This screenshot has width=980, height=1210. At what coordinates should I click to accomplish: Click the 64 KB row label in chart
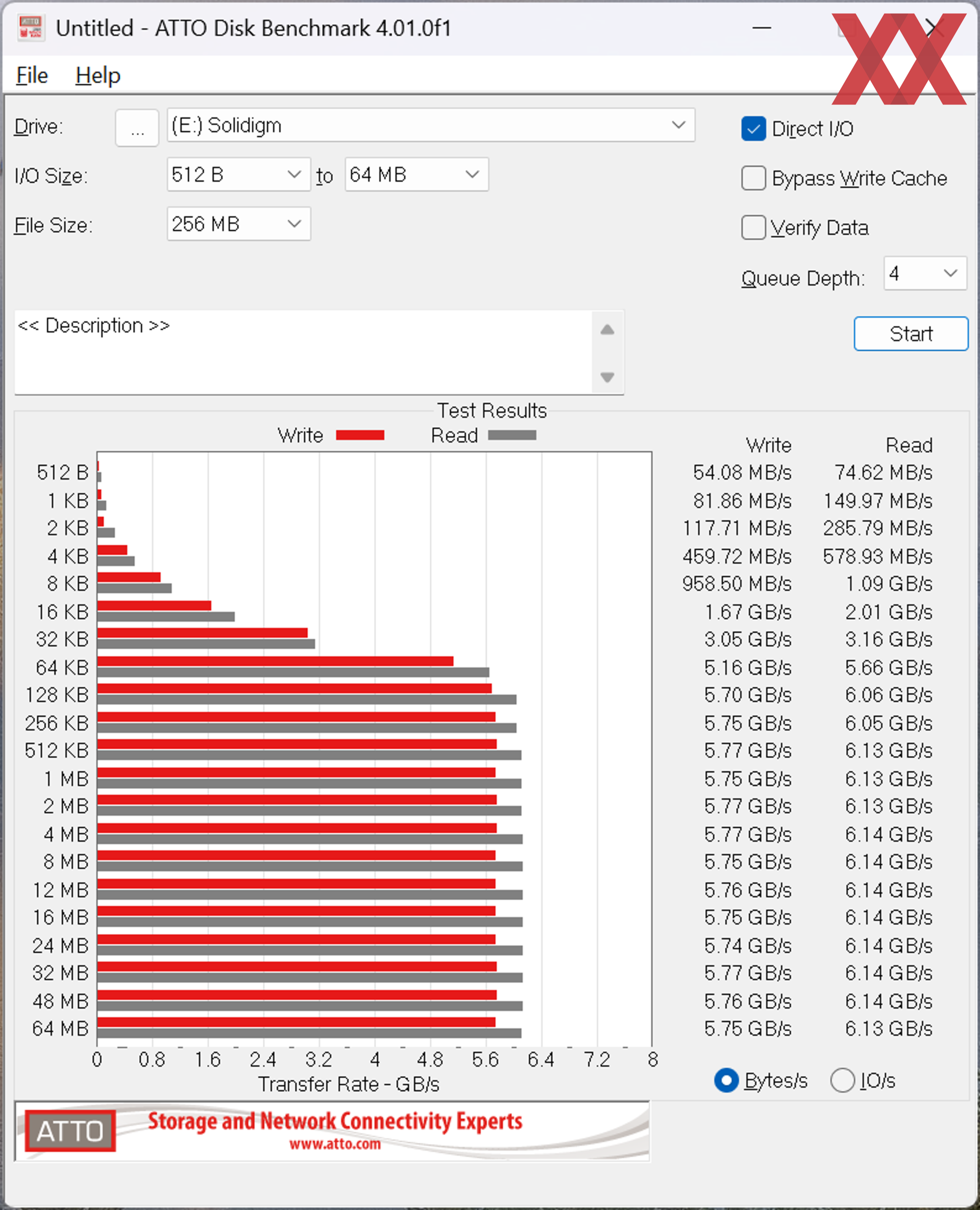(x=62, y=668)
